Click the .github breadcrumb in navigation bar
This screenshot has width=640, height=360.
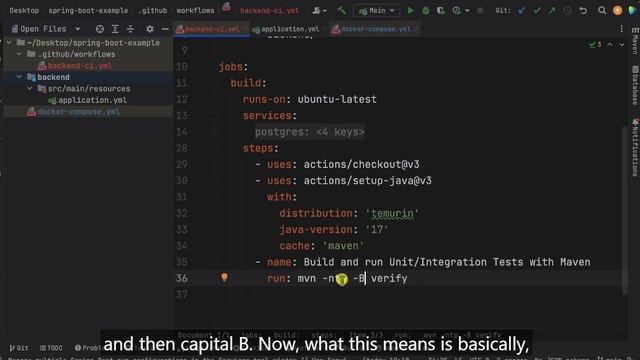(152, 11)
